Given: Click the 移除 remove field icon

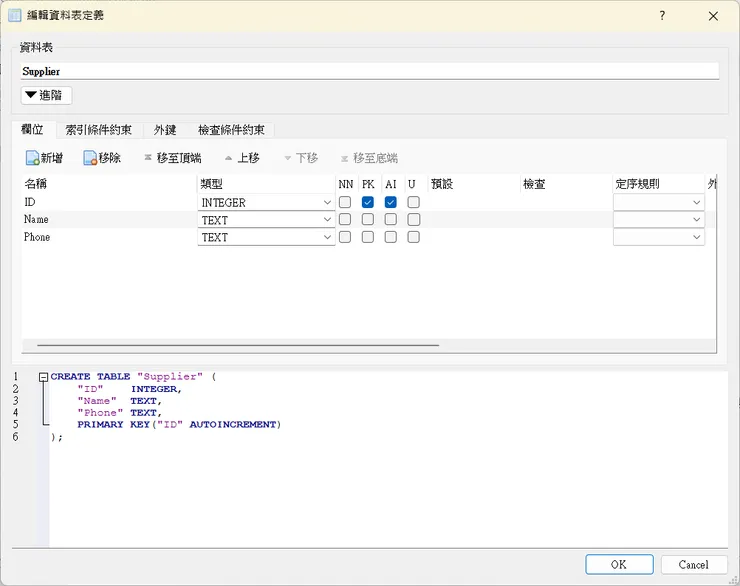Looking at the screenshot, I should [x=90, y=158].
